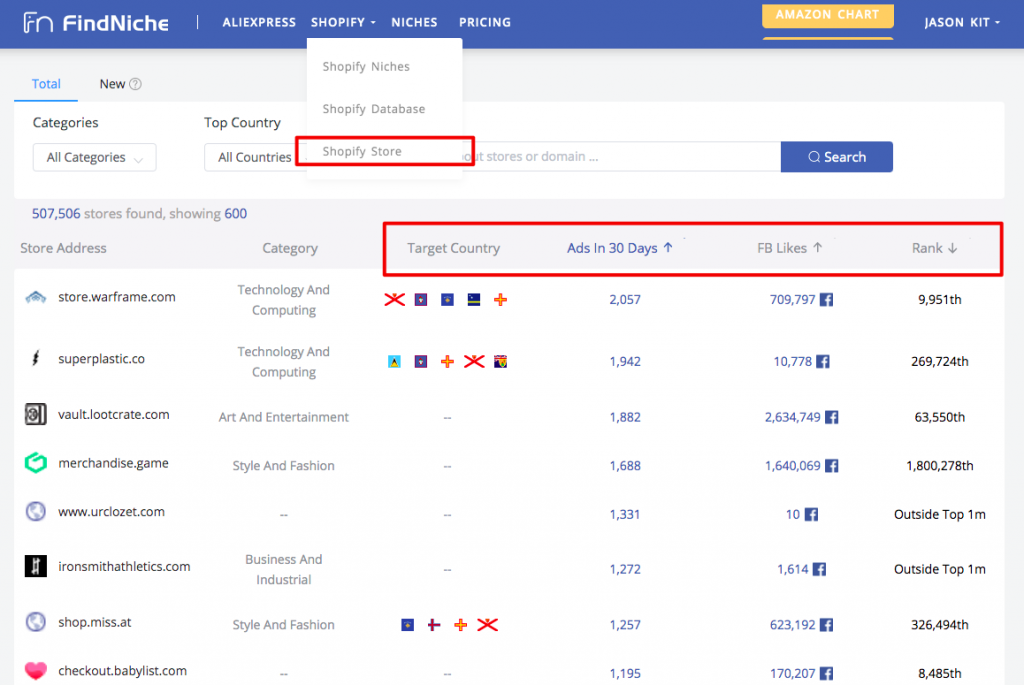Open the merchandise.game store link
This screenshot has height=685, width=1024.
tap(113, 463)
